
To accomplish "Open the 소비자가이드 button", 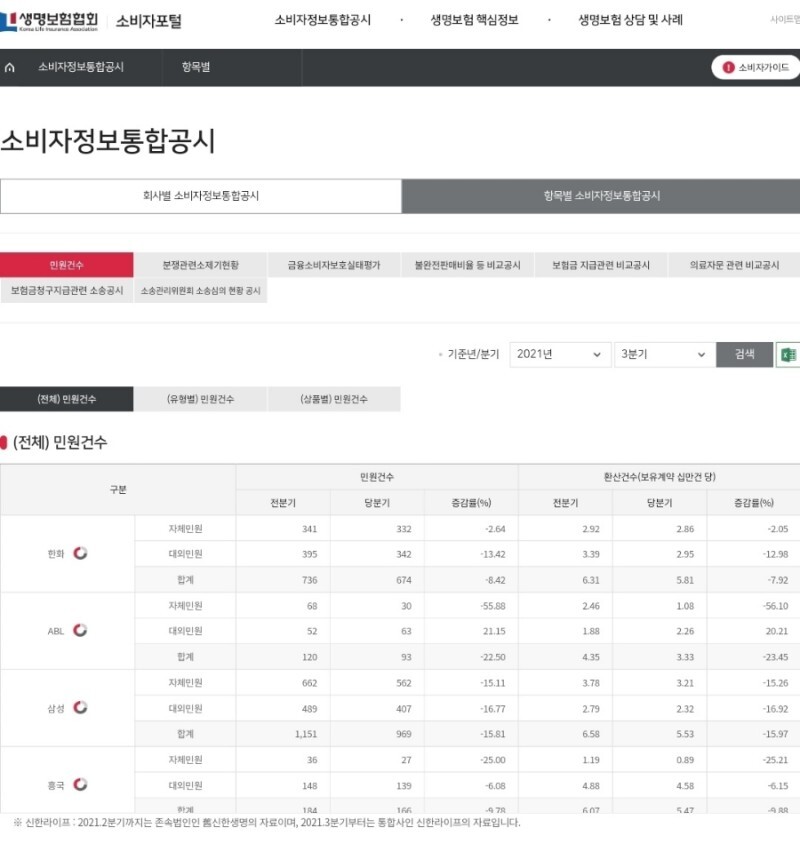I will 756,67.
